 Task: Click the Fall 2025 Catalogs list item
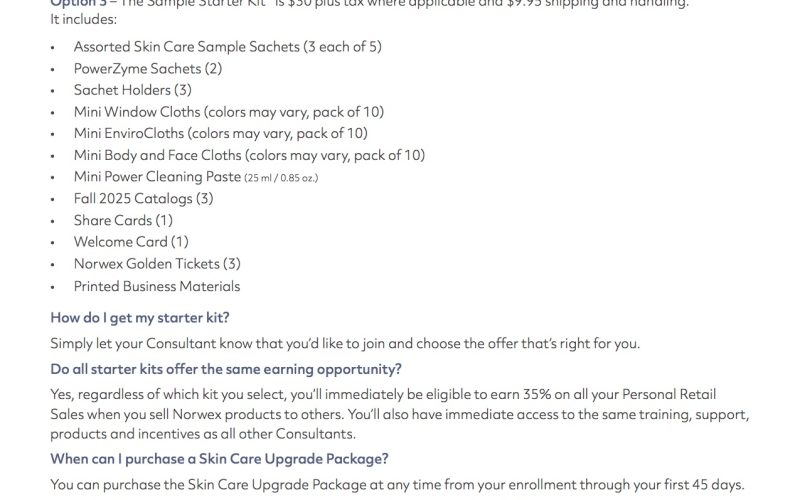pyautogui.click(x=143, y=198)
